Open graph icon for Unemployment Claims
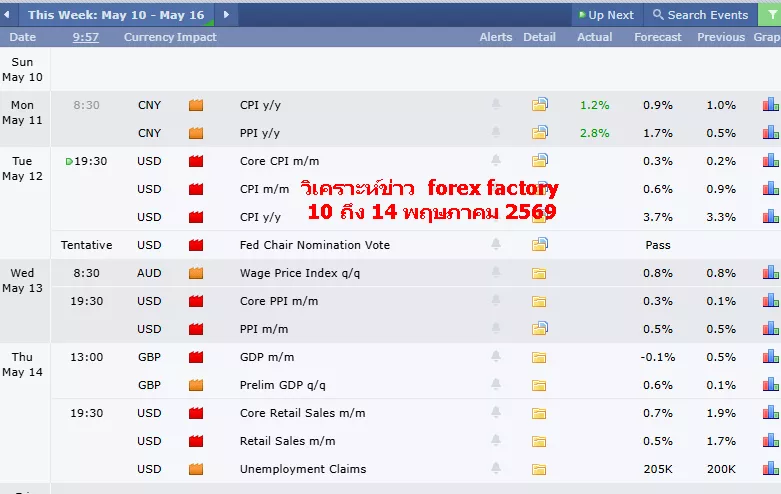Viewport: 781px width, 494px height. pos(771,469)
